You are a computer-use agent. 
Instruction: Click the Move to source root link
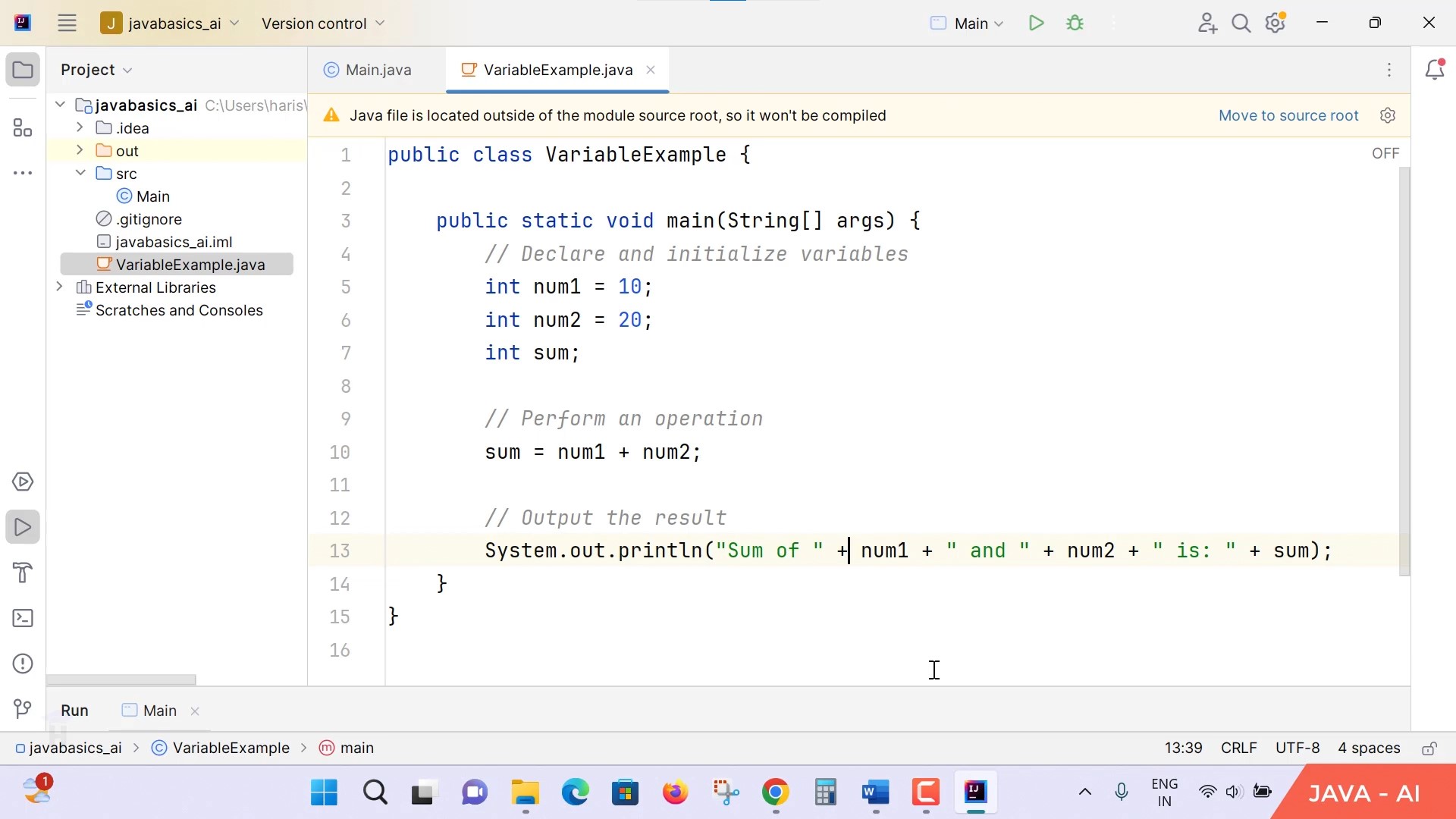coord(1288,115)
